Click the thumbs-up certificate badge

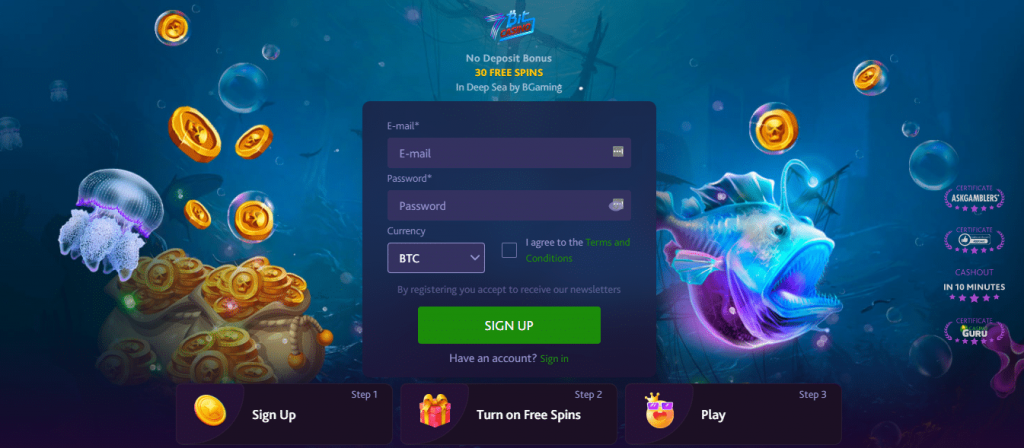974,240
